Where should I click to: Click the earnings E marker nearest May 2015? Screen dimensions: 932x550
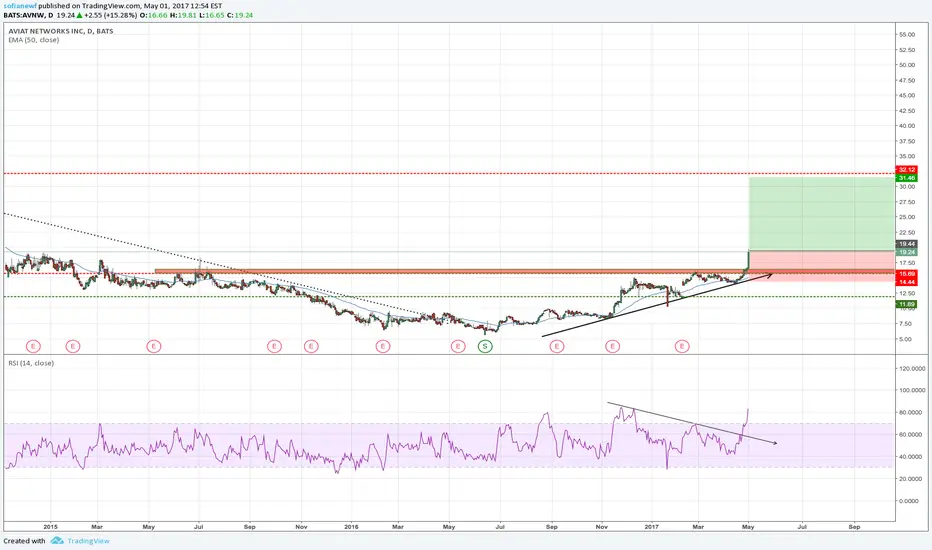click(153, 346)
